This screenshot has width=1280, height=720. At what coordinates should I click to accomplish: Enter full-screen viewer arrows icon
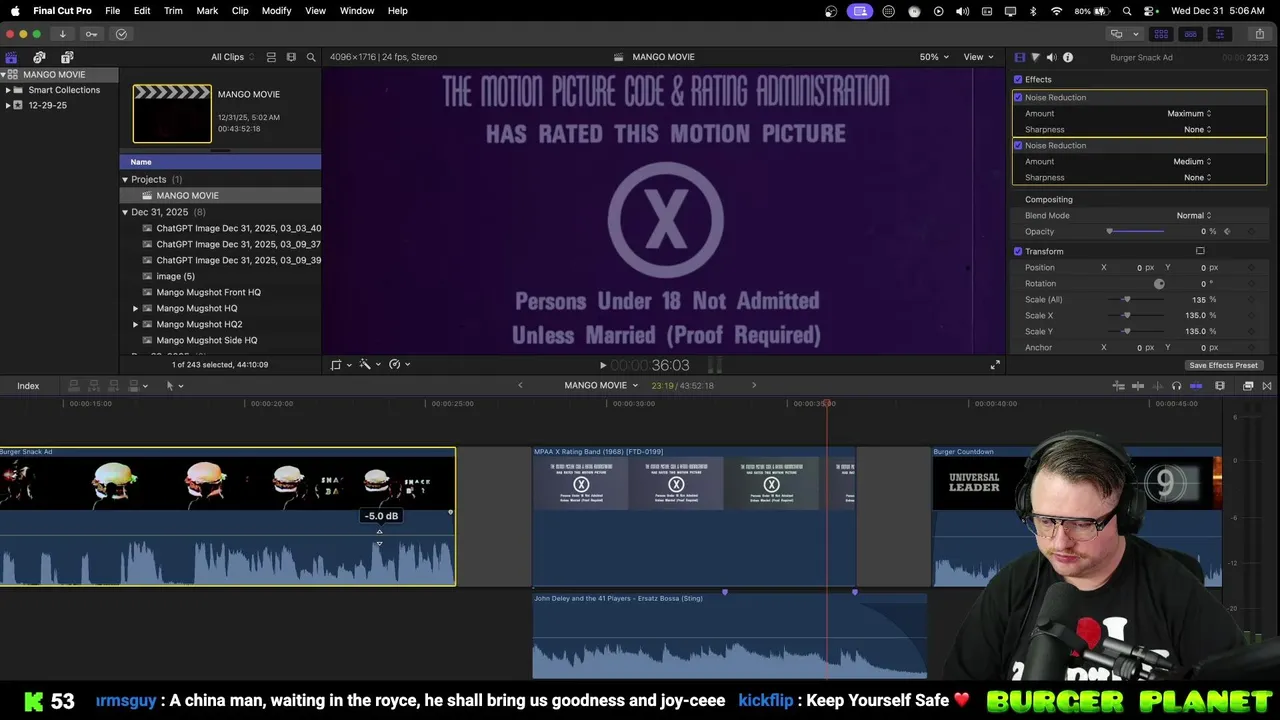(995, 365)
